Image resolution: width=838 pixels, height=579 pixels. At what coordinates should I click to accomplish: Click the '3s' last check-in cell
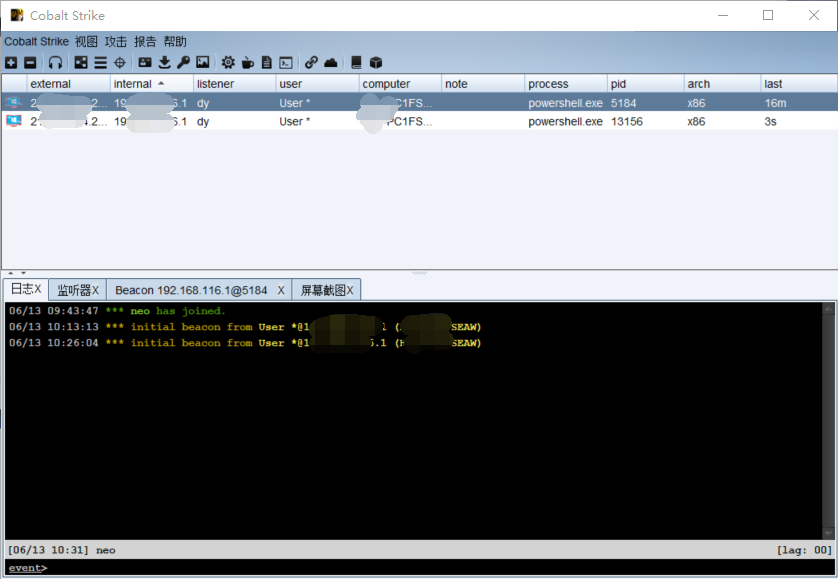[799, 121]
